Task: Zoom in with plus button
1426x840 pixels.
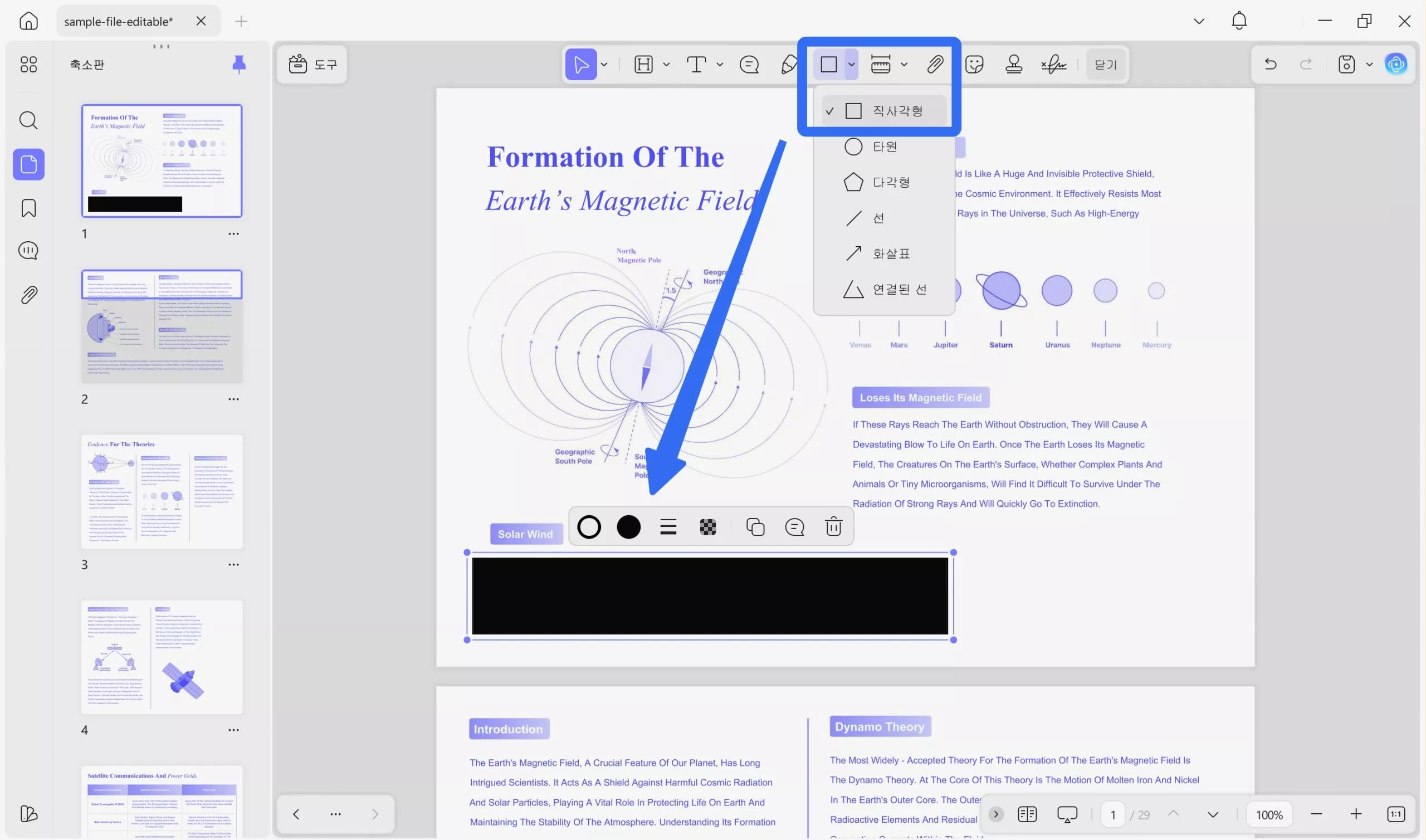Action: click(1356, 814)
